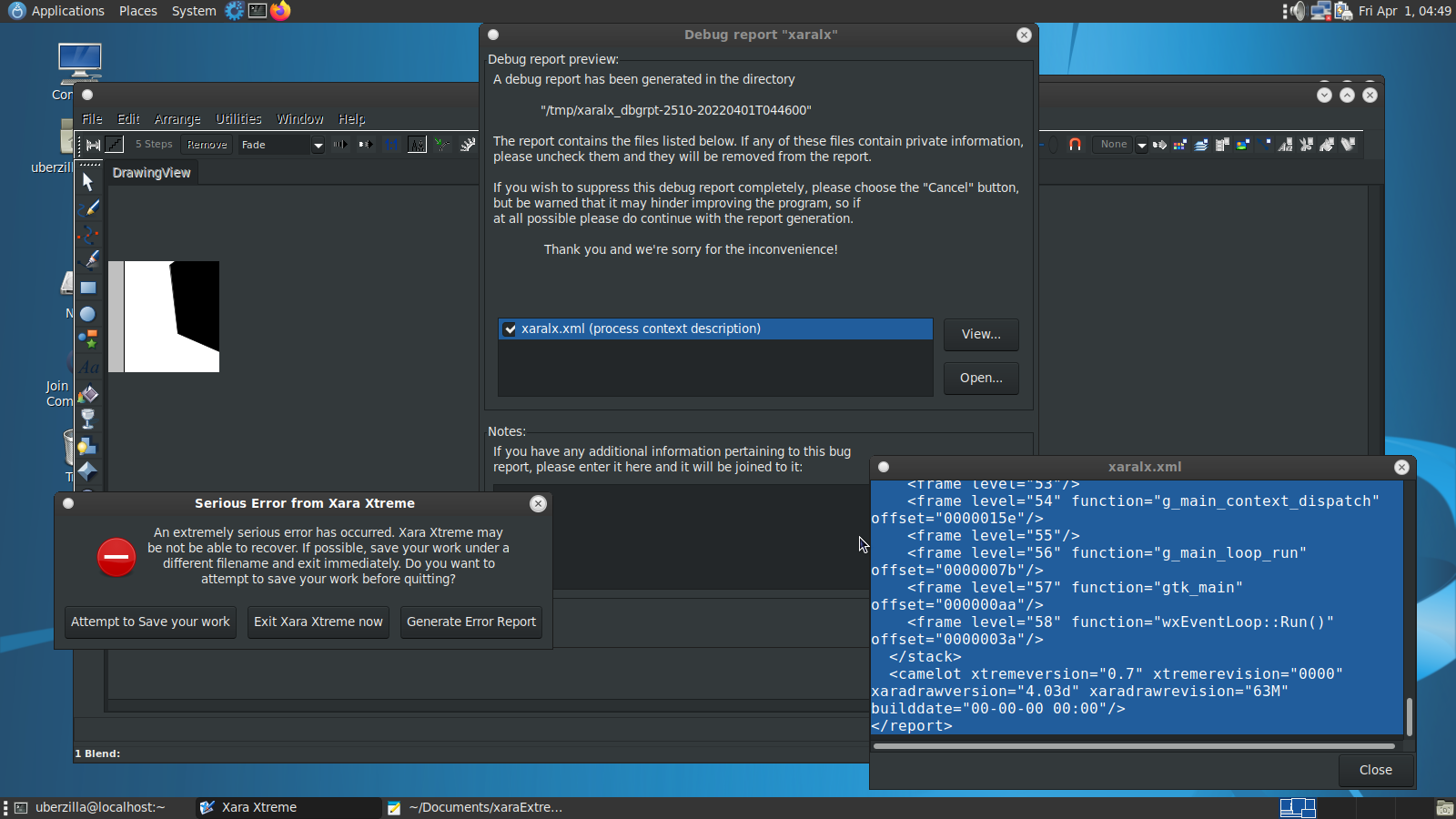
Task: Select the Rectangle tool
Action: (x=88, y=288)
